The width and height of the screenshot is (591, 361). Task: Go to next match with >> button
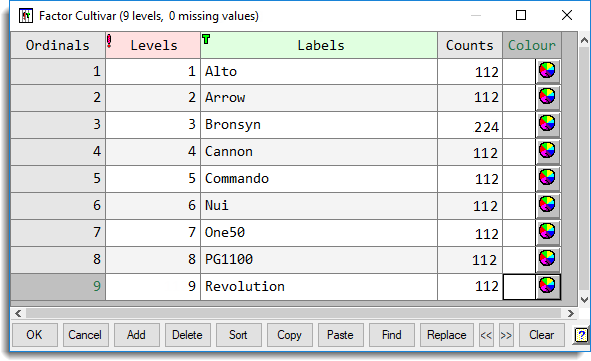tap(506, 335)
